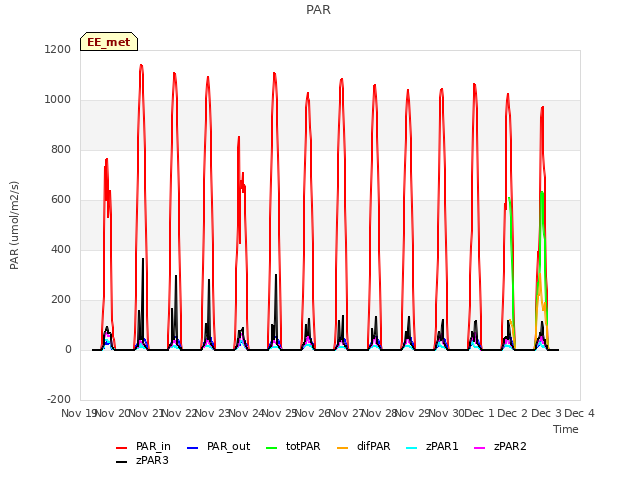Click the Dec 2 x-axis tick label
The width and height of the screenshot is (640, 480).
513,413
